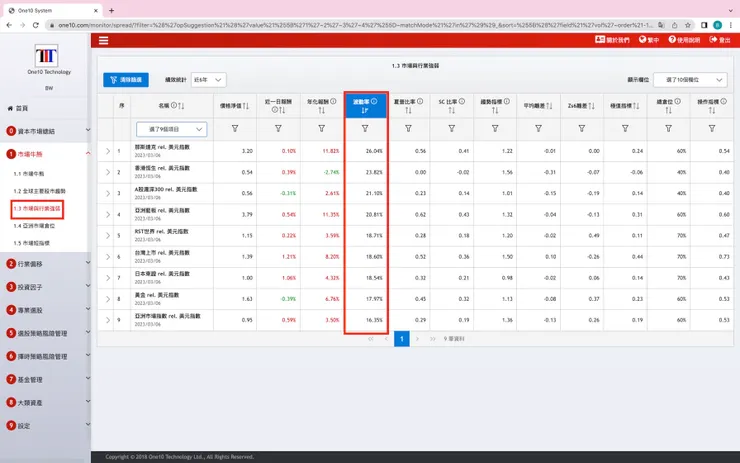
Task: Select the One10 System browser tab
Action: 52,10
